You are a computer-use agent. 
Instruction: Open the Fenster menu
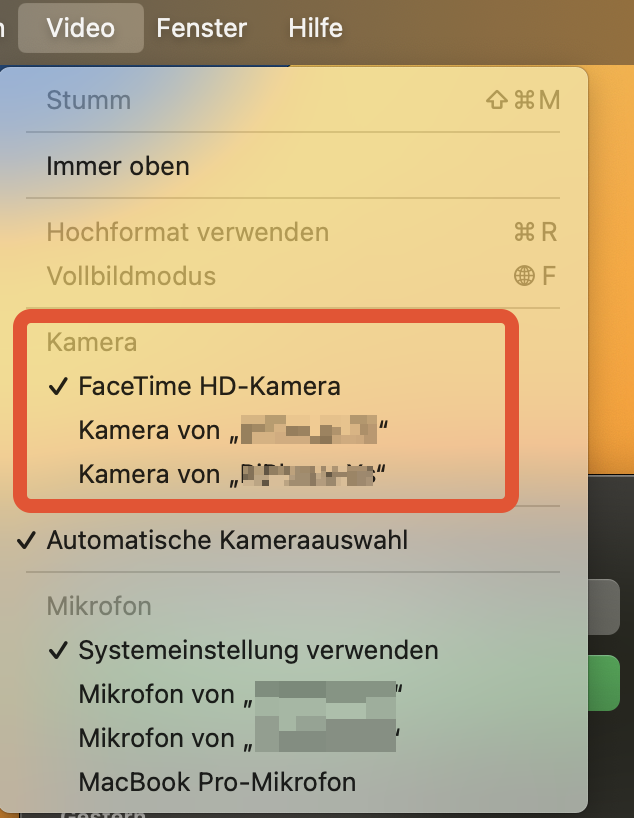(x=201, y=28)
